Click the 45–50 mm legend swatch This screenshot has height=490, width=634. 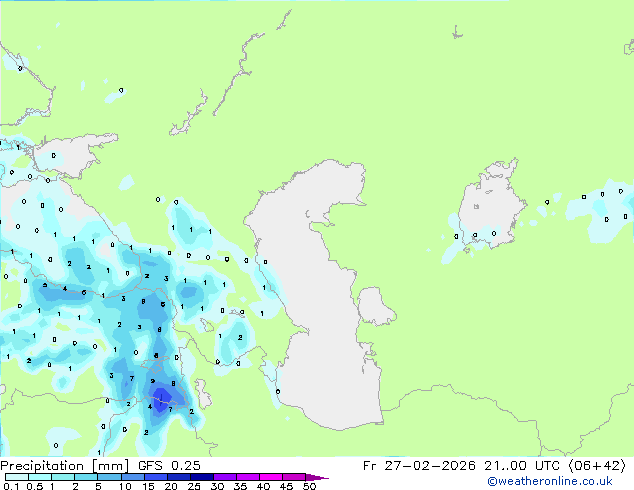click(x=294, y=477)
